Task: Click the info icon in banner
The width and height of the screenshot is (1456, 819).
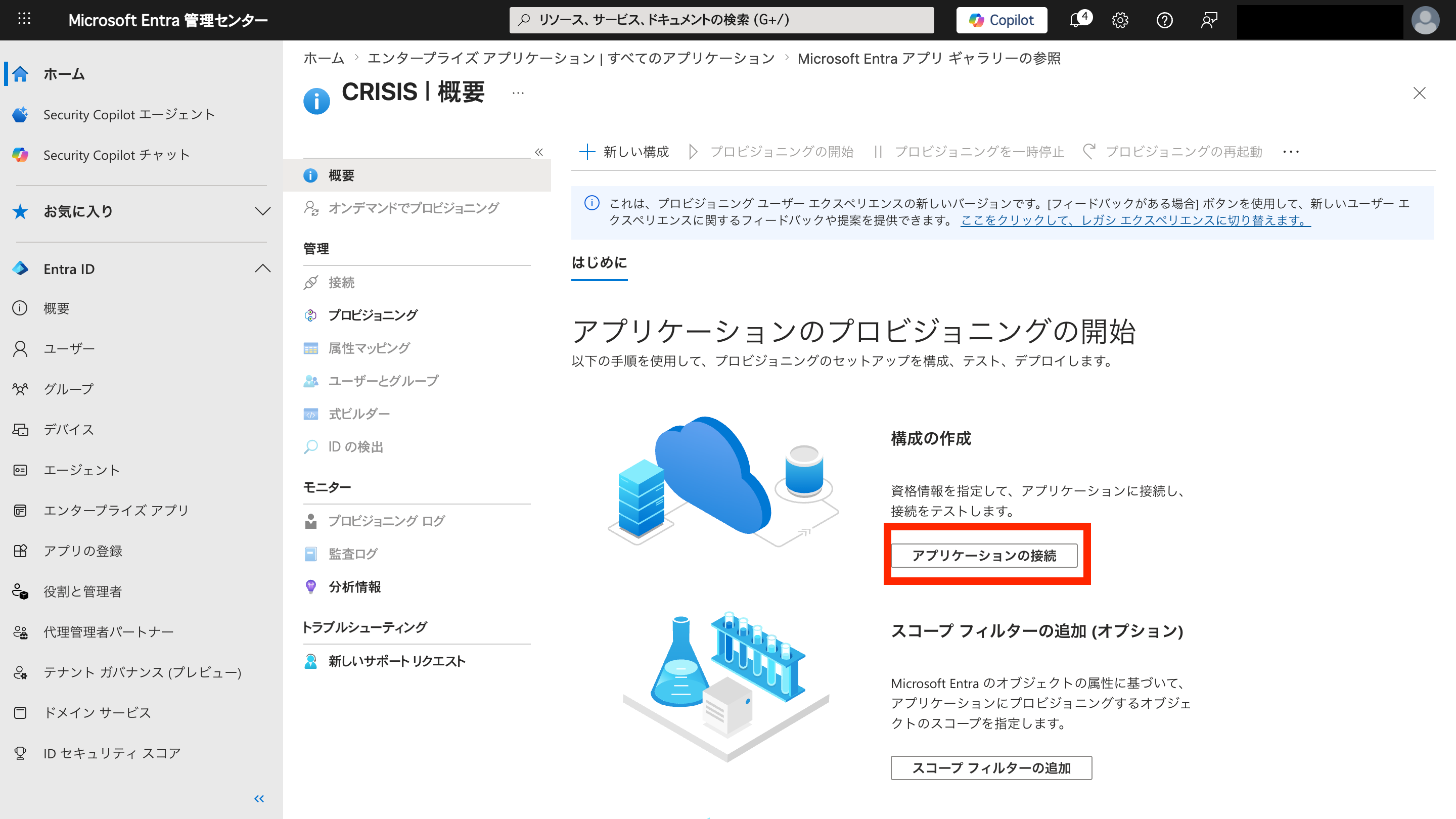Action: pyautogui.click(x=592, y=203)
